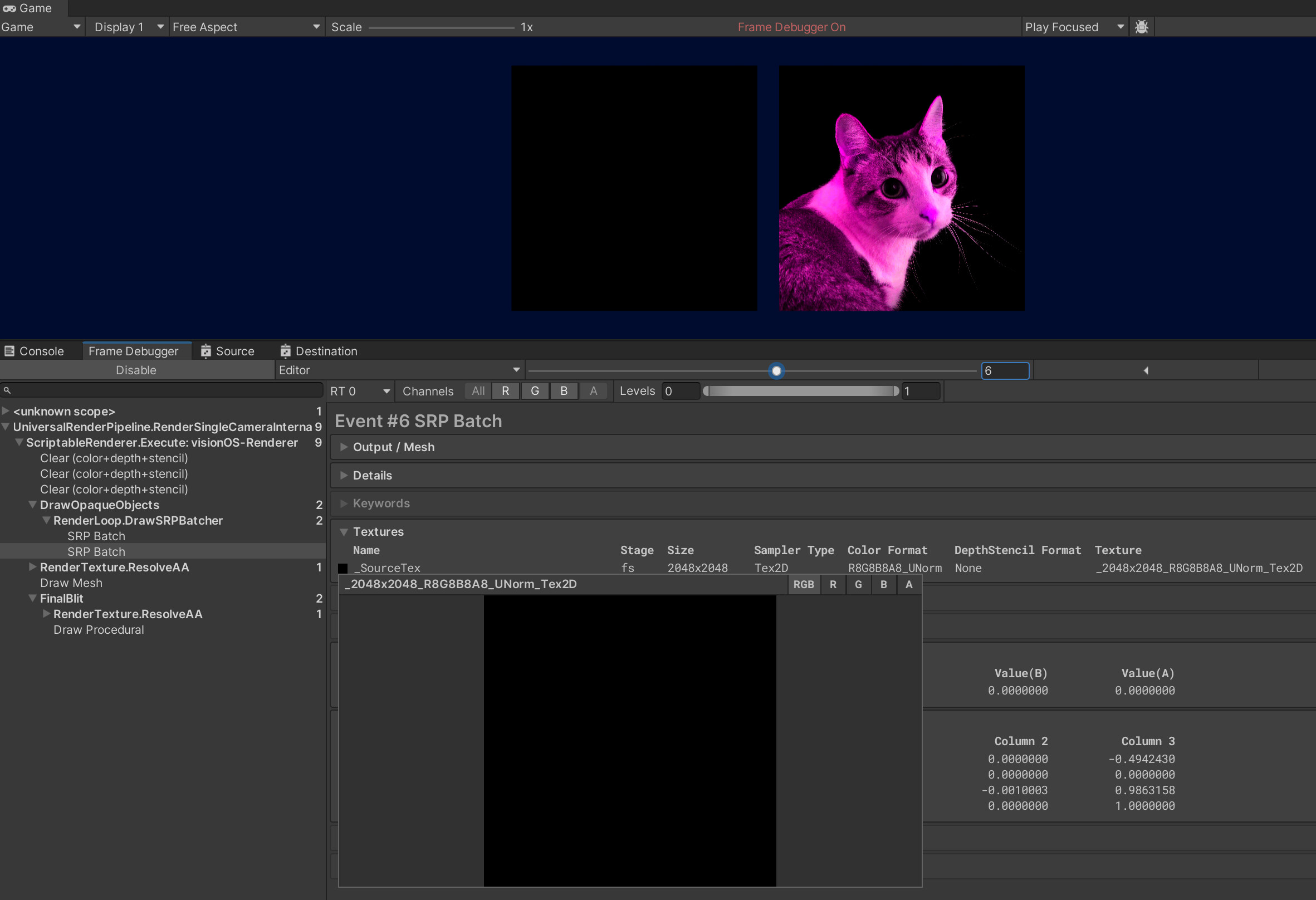
Task: Open the Editor connection dropdown
Action: (x=400, y=370)
